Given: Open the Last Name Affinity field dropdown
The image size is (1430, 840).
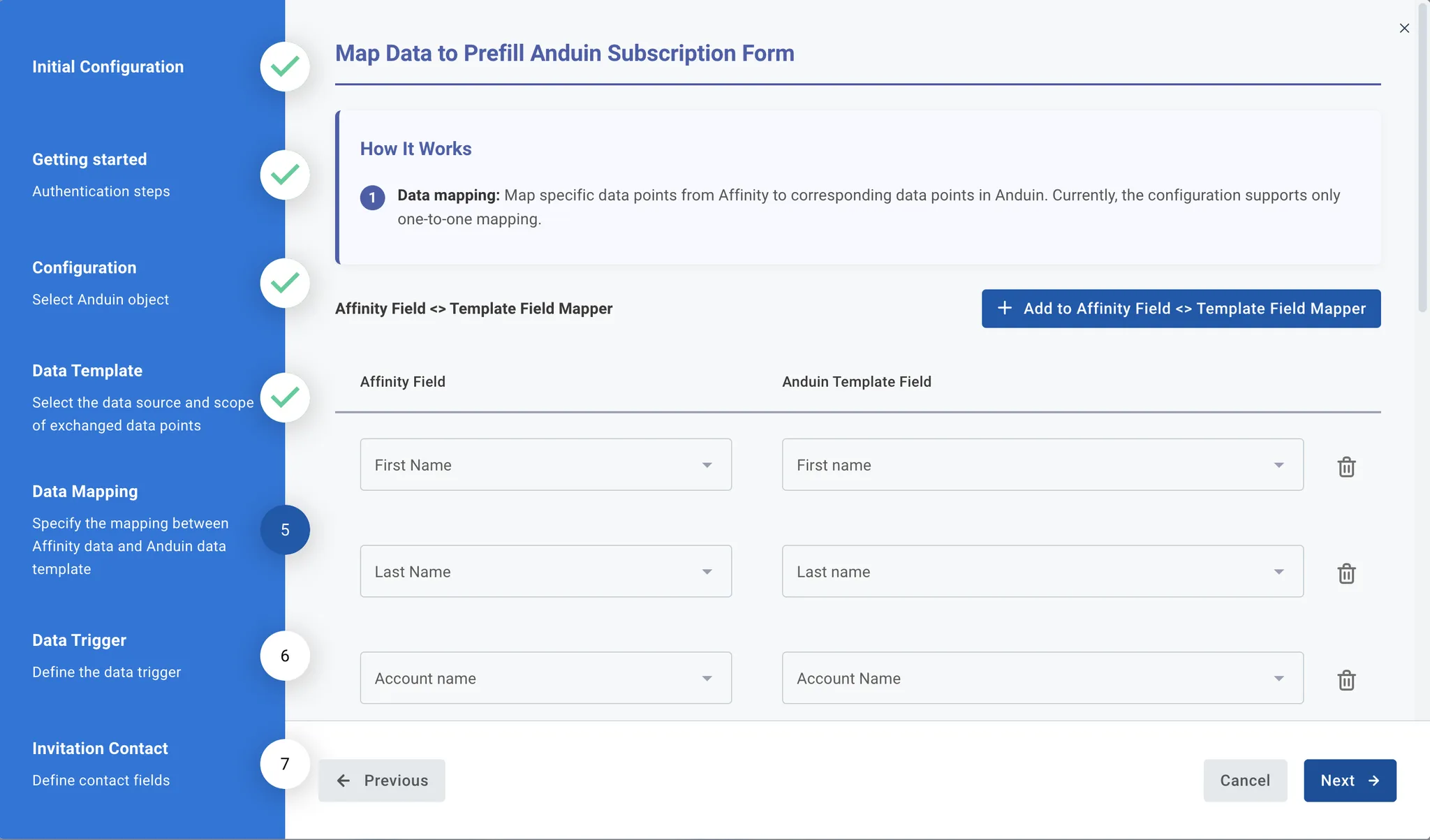Looking at the screenshot, I should pos(545,571).
